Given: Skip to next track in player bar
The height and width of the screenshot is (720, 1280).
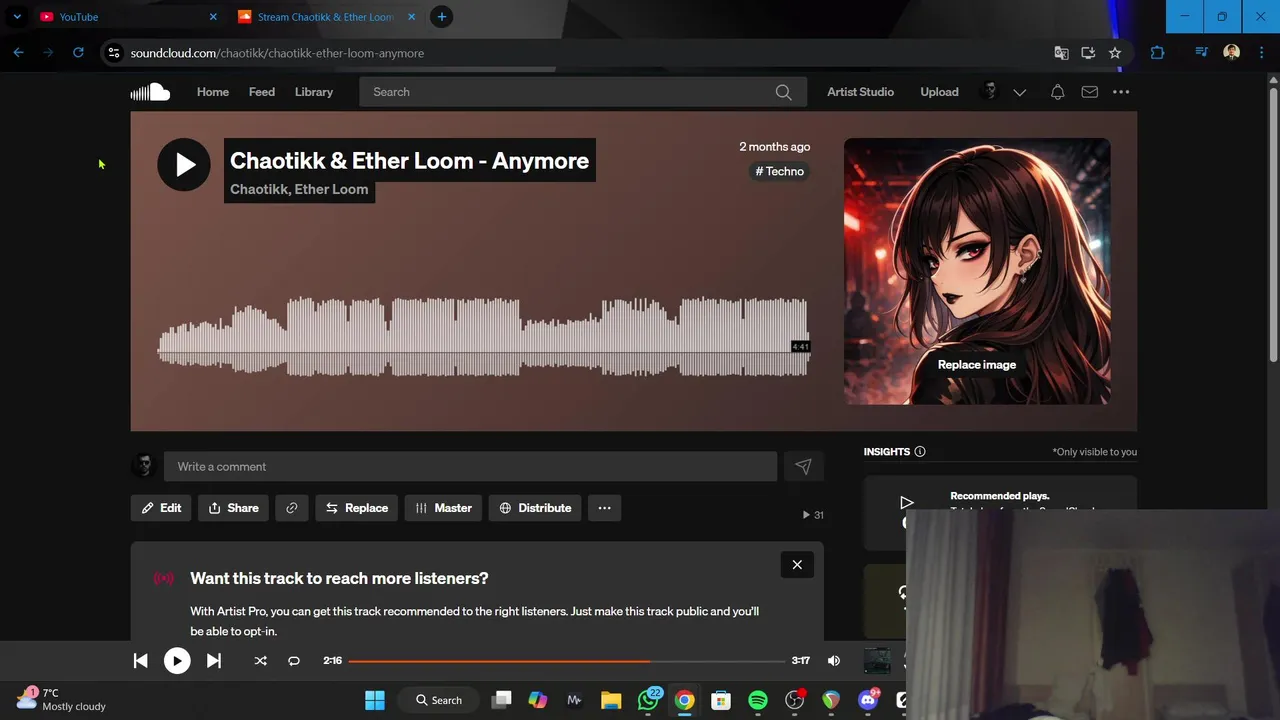Looking at the screenshot, I should click(x=214, y=660).
